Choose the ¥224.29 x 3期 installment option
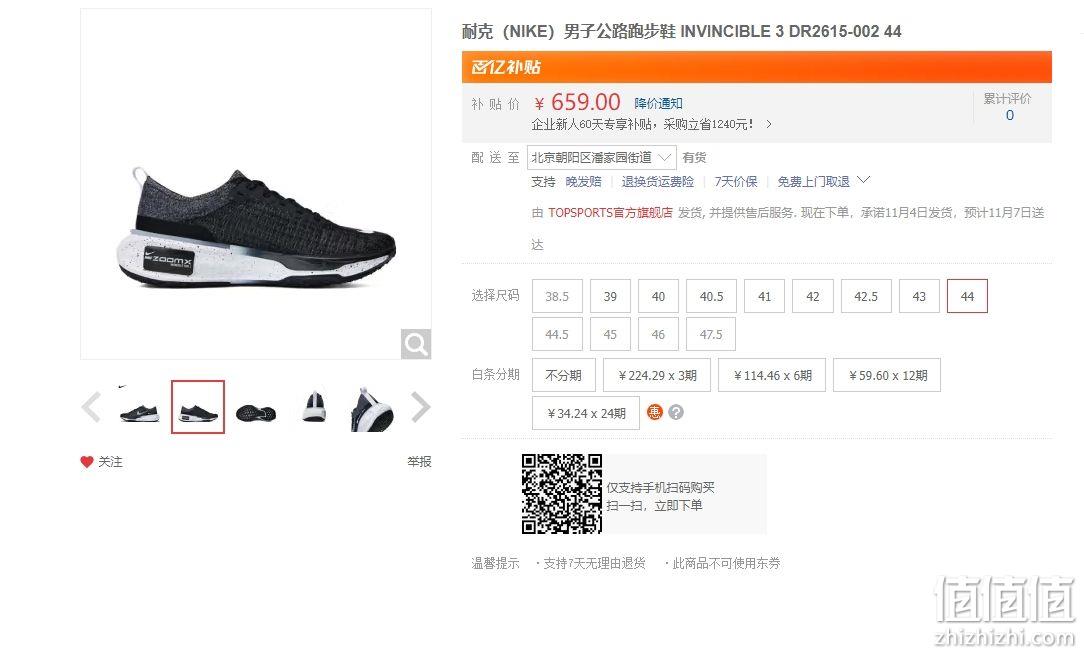1084x655 pixels. click(x=657, y=376)
